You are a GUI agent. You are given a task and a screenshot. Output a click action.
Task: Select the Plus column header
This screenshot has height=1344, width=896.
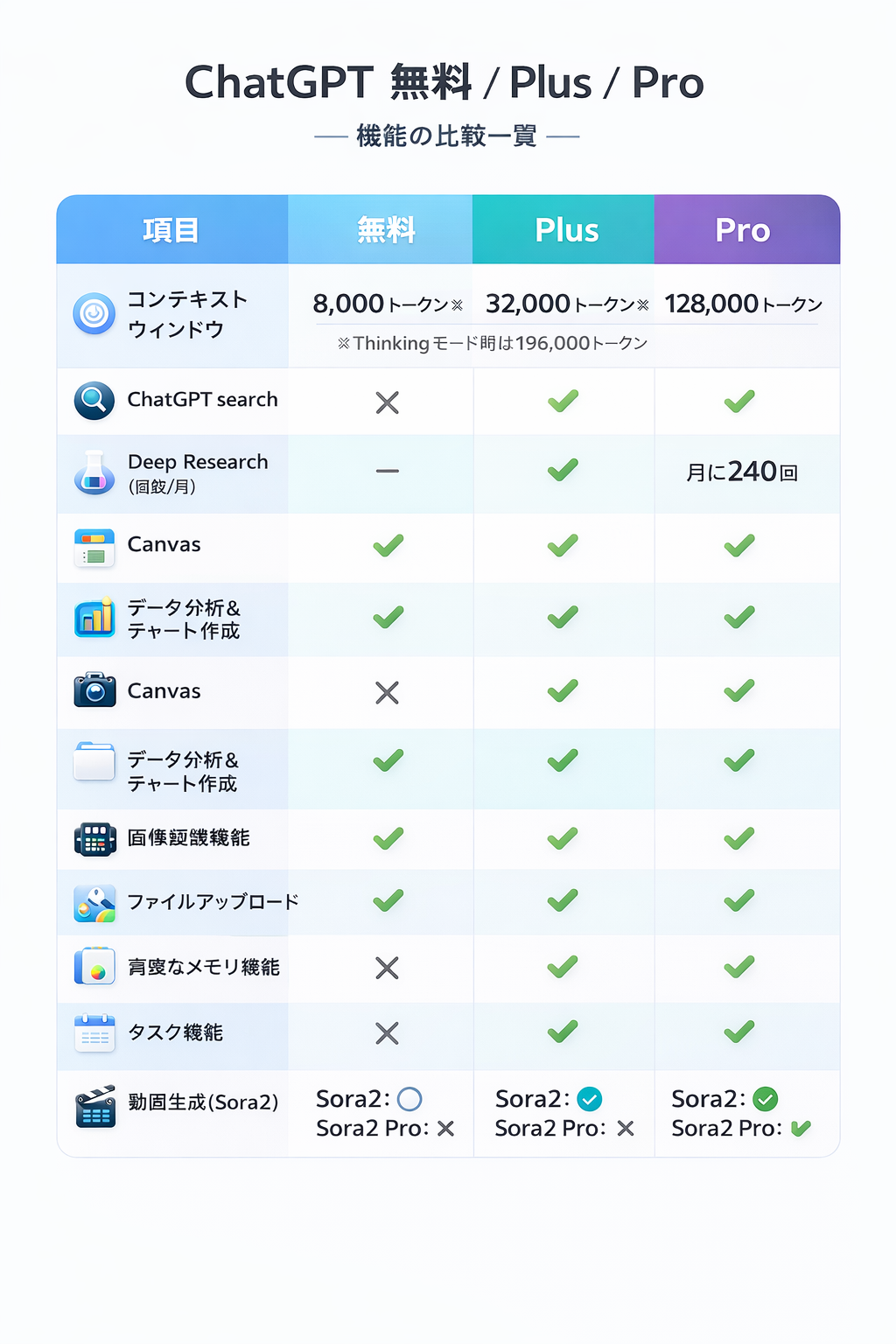(x=566, y=230)
